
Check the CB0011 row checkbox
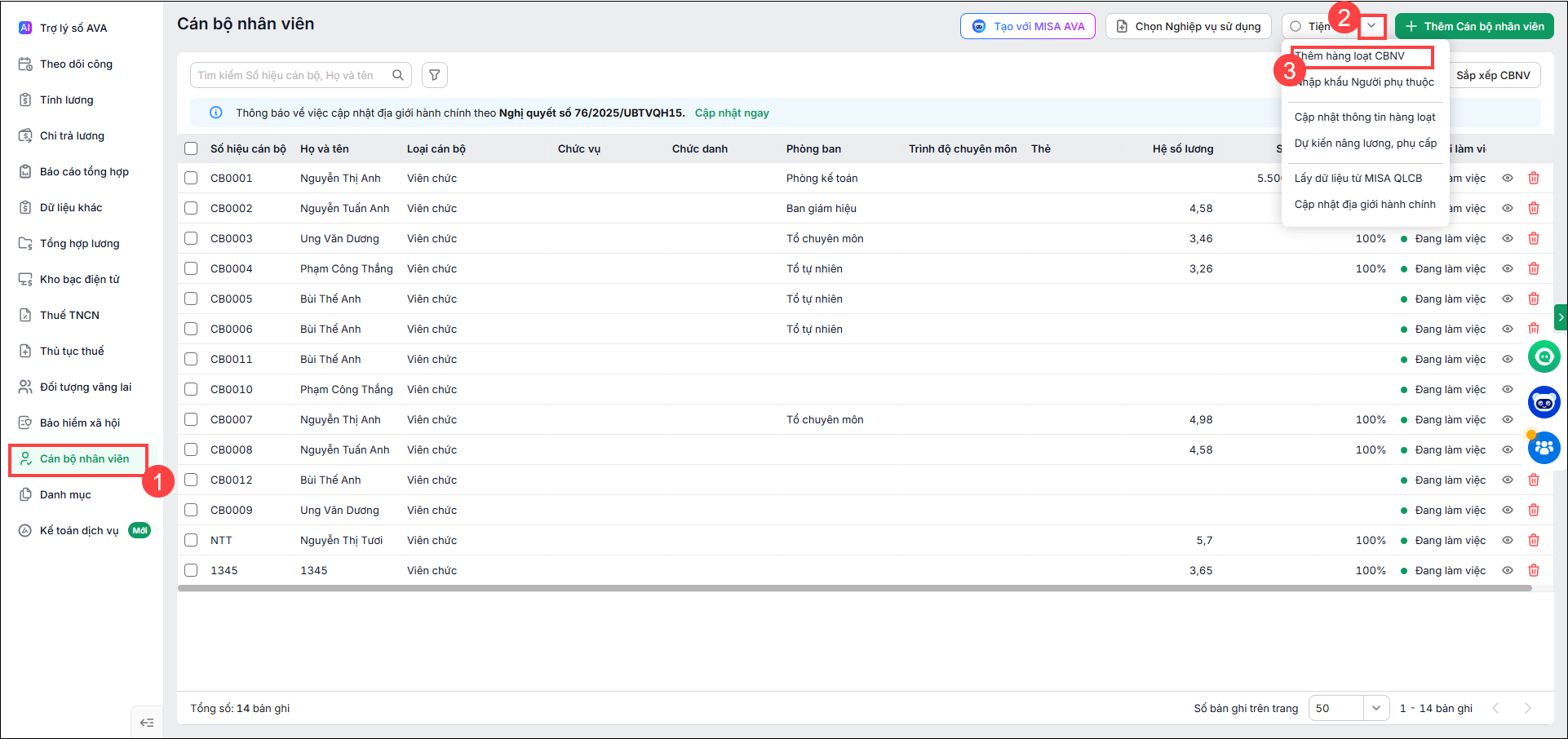click(191, 359)
